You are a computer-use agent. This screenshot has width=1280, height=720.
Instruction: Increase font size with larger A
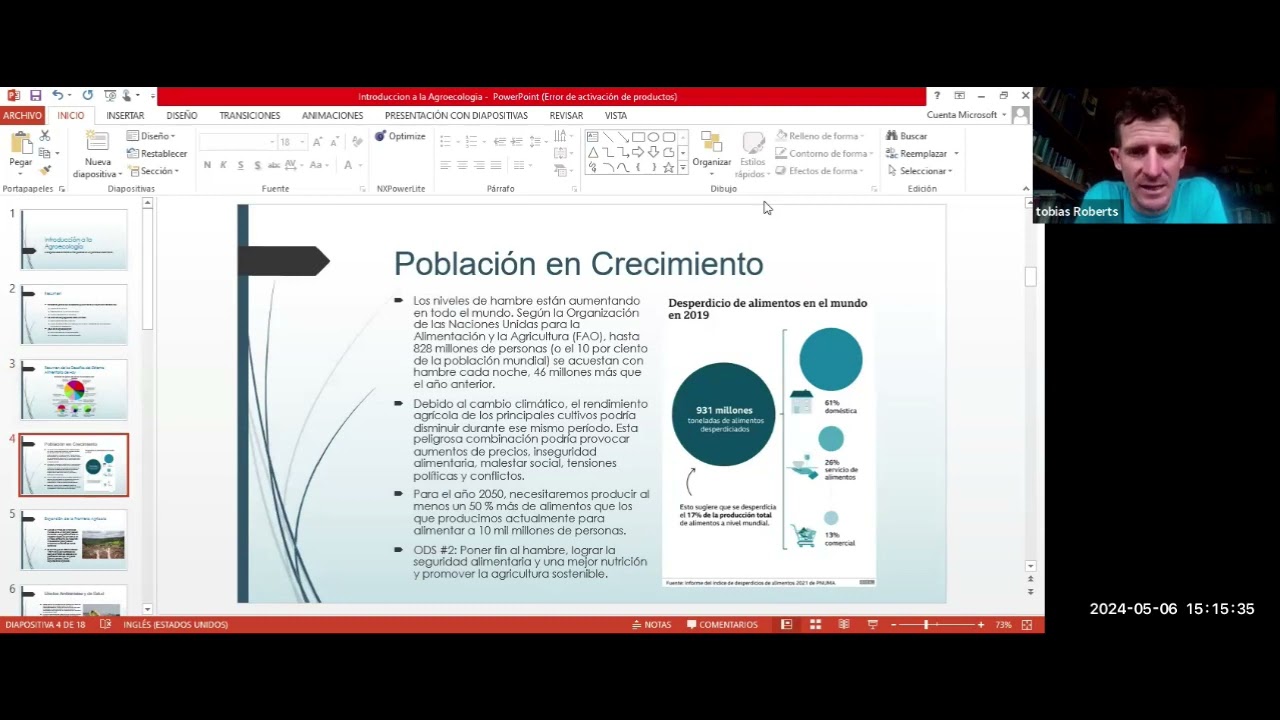coord(317,142)
